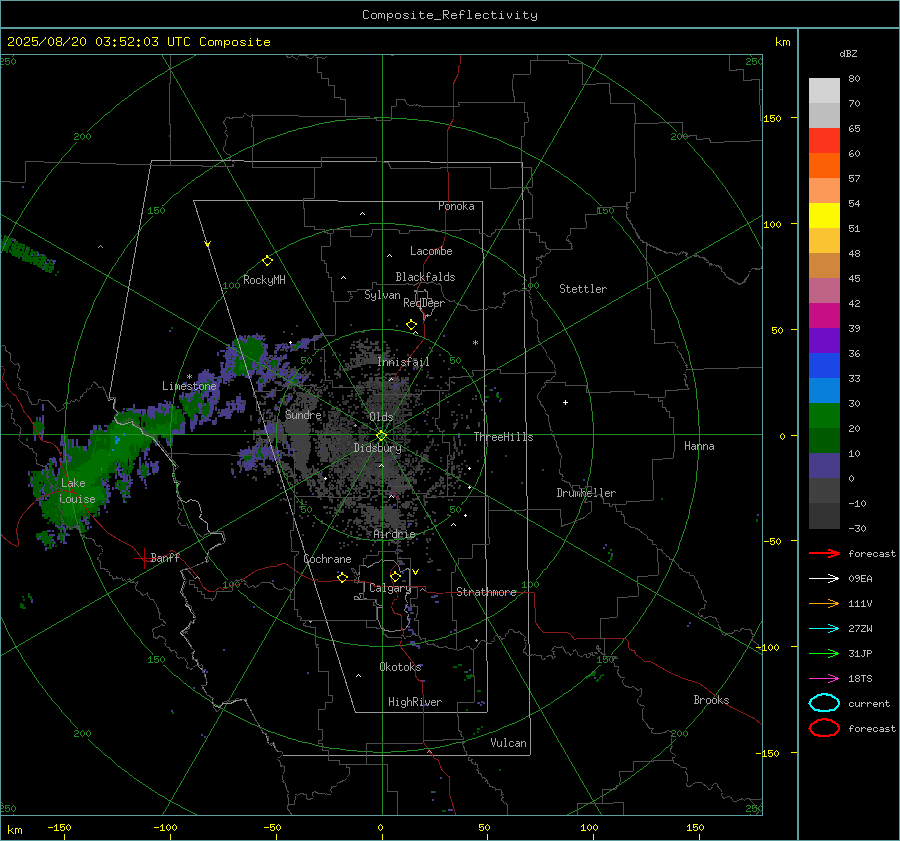The width and height of the screenshot is (900, 841).
Task: Click the orange 111V arrow legend icon
Action: pos(824,603)
